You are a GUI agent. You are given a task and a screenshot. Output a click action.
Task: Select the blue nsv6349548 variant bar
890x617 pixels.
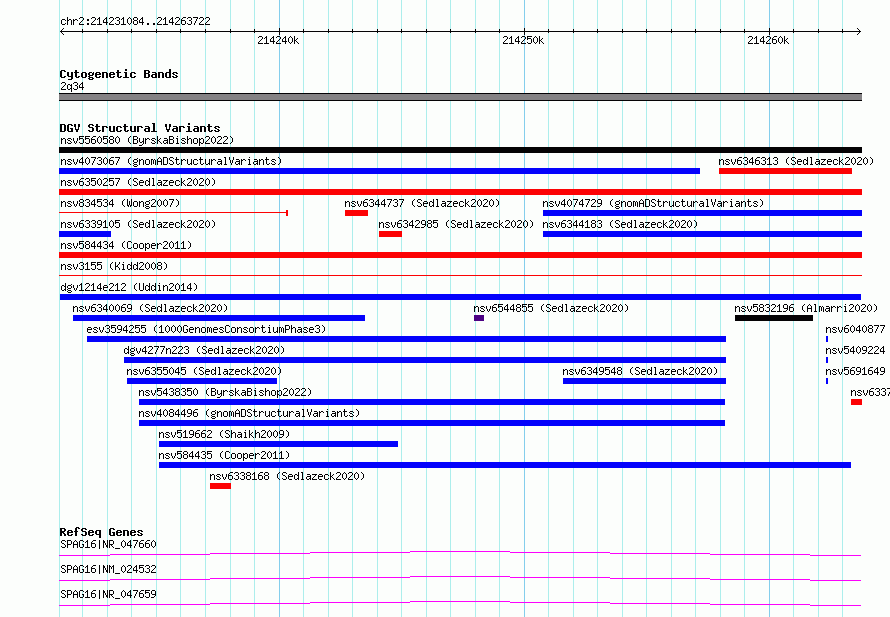point(644,381)
